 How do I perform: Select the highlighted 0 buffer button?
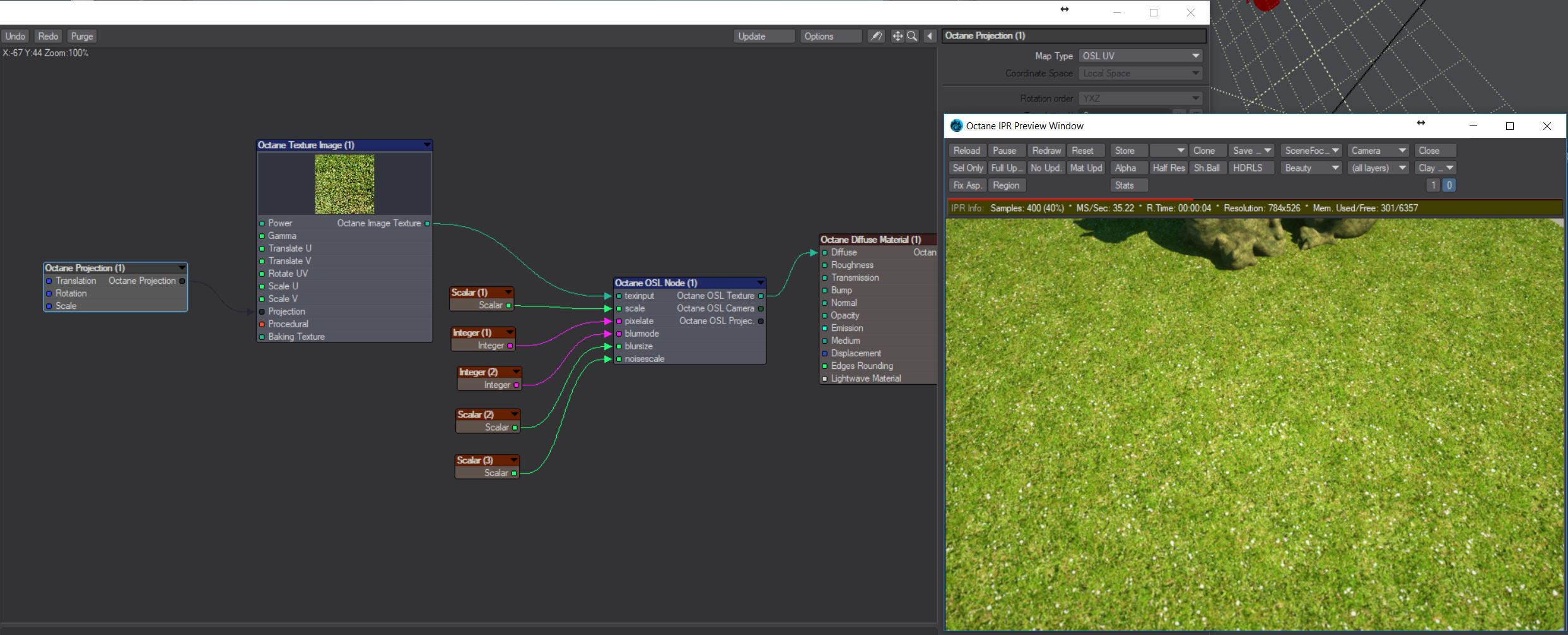pos(1449,185)
